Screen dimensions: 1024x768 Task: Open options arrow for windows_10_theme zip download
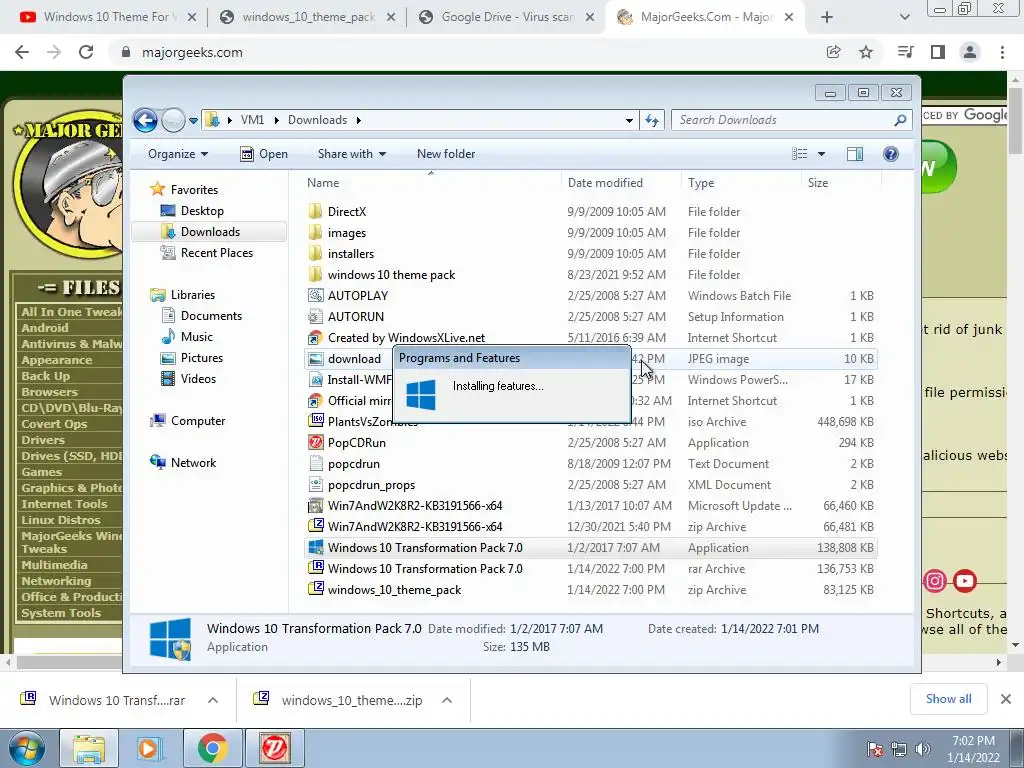447,700
